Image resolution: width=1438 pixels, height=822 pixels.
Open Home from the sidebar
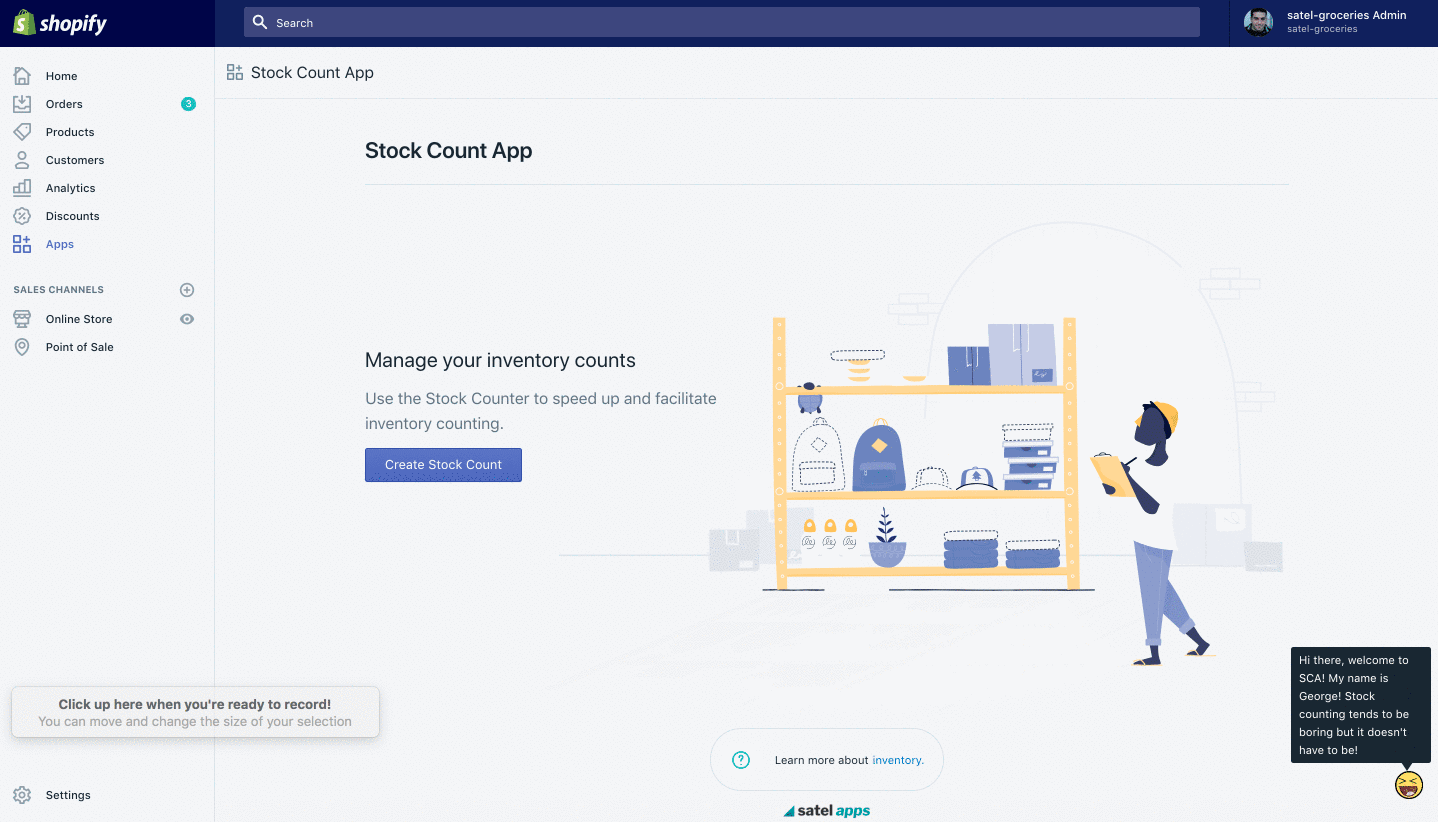pyautogui.click(x=61, y=76)
